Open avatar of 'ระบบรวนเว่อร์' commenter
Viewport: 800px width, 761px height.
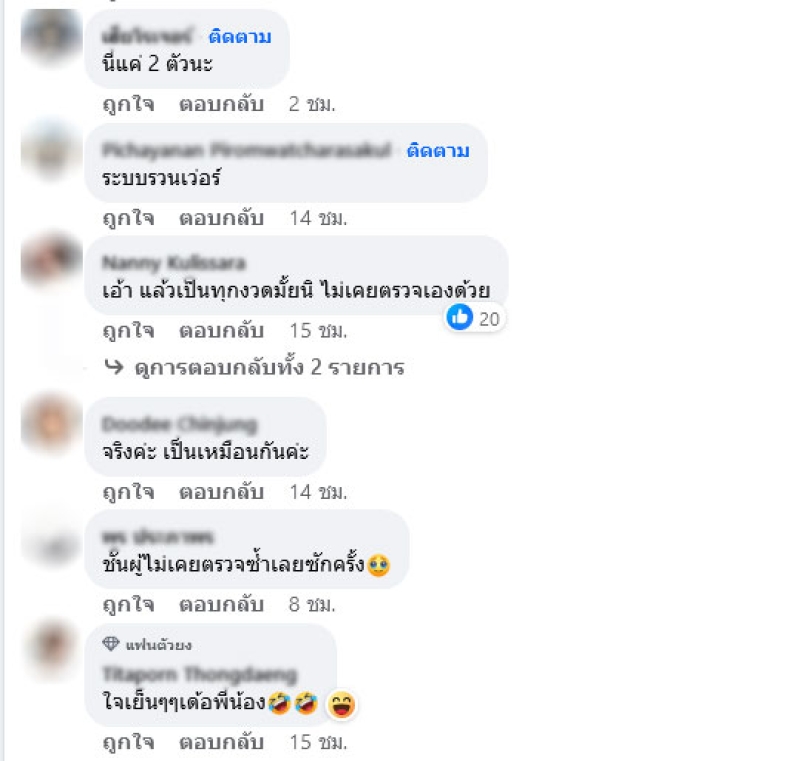pos(52,151)
